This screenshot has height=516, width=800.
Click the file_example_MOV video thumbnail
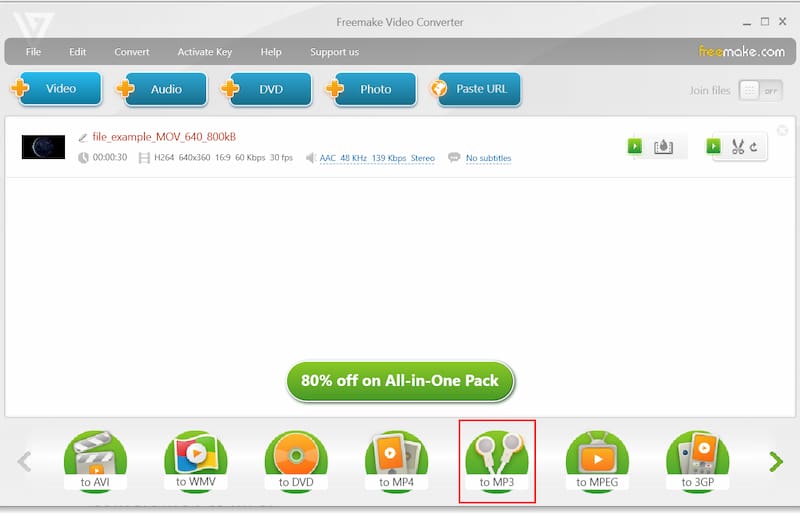pyautogui.click(x=43, y=147)
